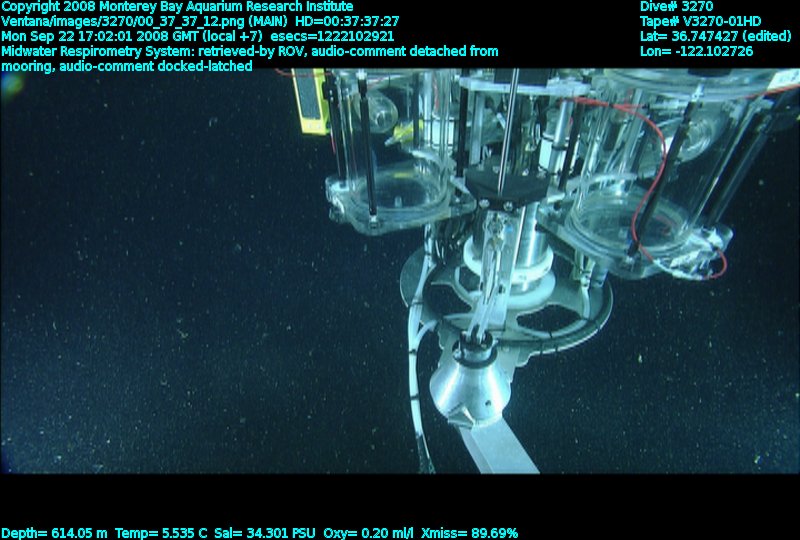Click the 'Midwater Respirometry System' annotation line

pos(249,51)
